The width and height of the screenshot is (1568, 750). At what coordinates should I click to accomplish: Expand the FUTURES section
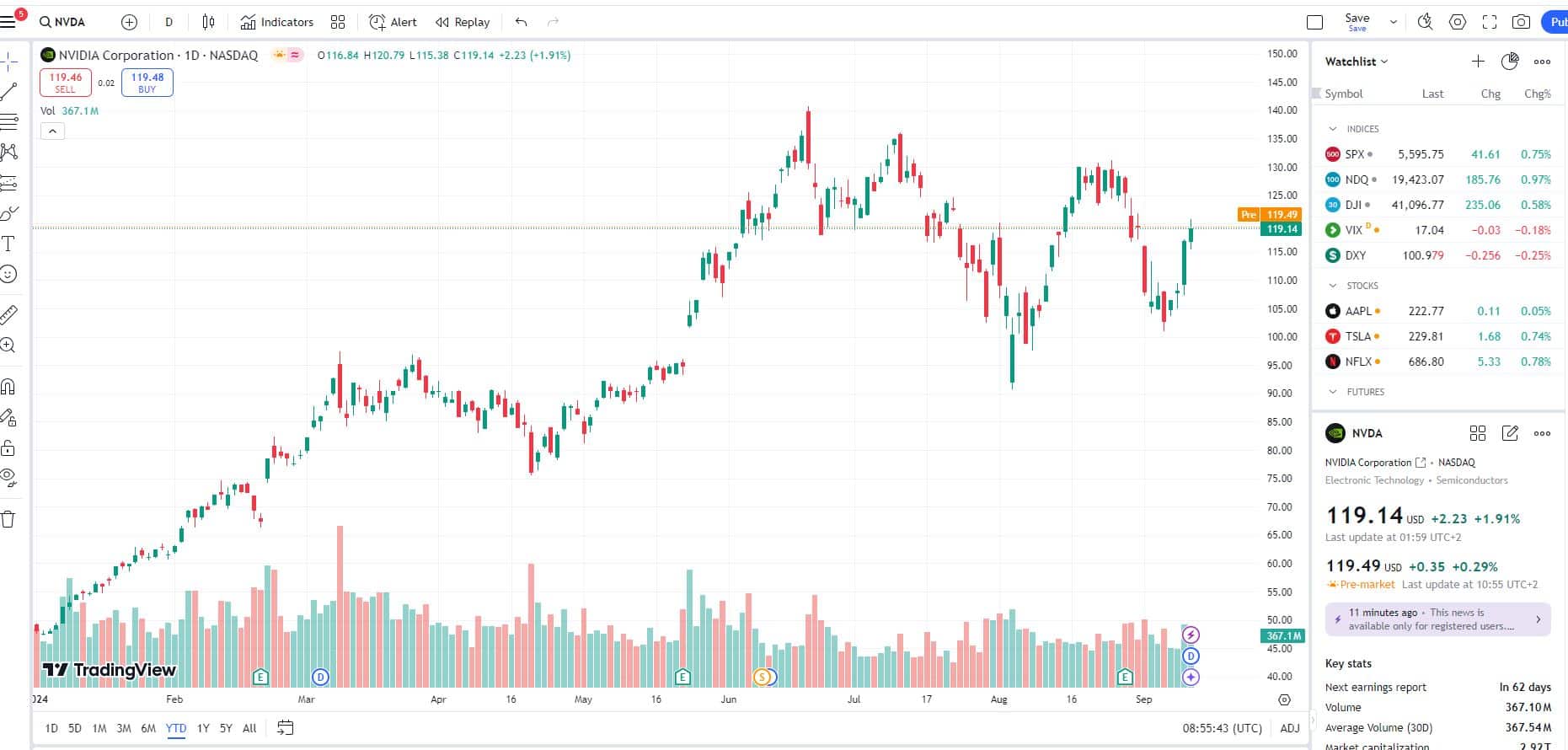point(1332,392)
